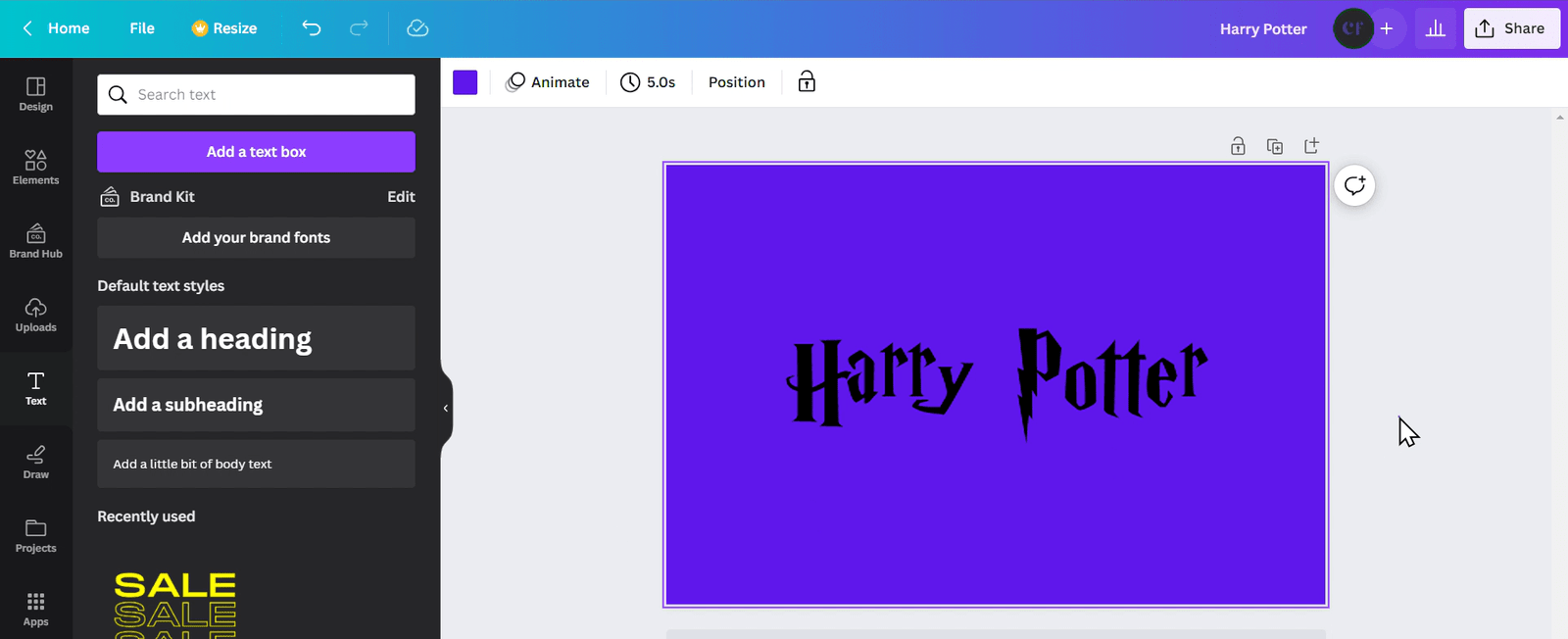Screen dimensions: 1568x639
Task: Open the Design sidebar tab
Action: (x=35, y=94)
